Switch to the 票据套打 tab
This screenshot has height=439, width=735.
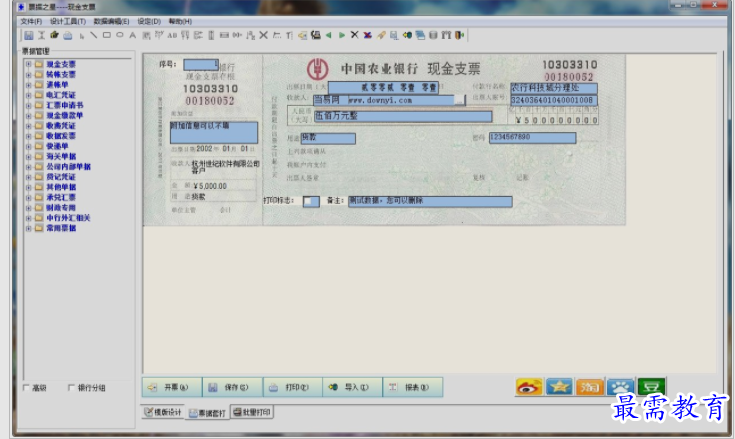point(207,413)
